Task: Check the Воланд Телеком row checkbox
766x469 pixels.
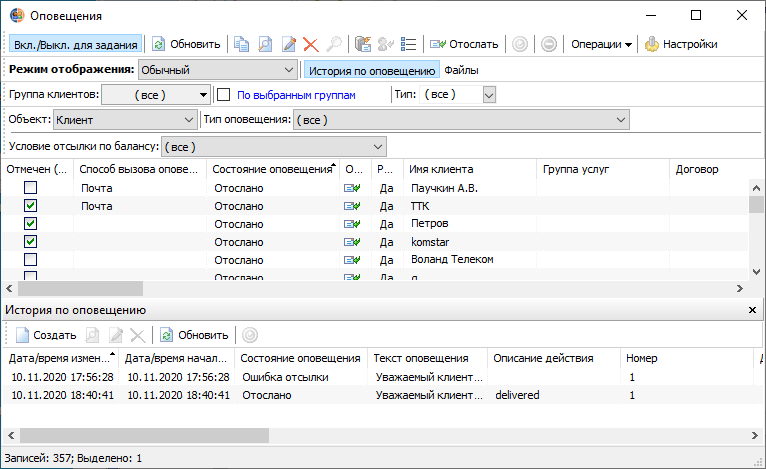Action: [30, 259]
